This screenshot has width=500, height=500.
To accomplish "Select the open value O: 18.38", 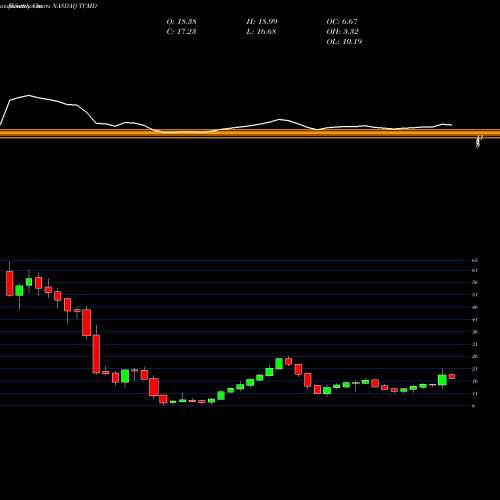I will pos(181,21).
